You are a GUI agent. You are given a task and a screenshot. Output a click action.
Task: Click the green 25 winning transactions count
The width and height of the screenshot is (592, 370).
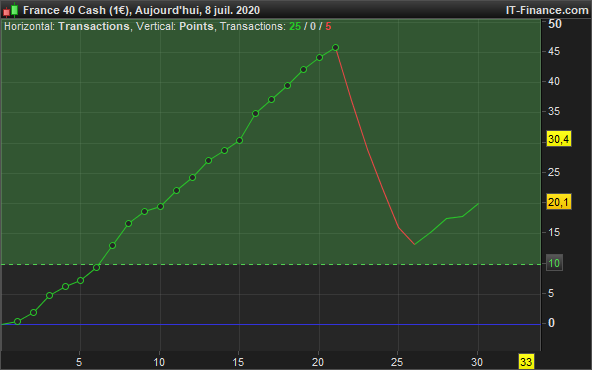tap(295, 26)
